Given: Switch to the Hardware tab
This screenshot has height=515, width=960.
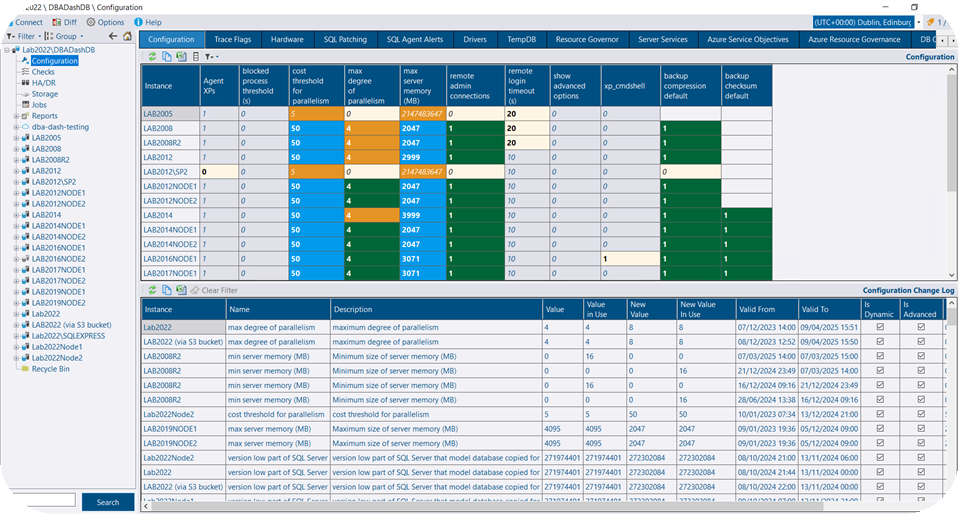Looking at the screenshot, I should (x=287, y=39).
